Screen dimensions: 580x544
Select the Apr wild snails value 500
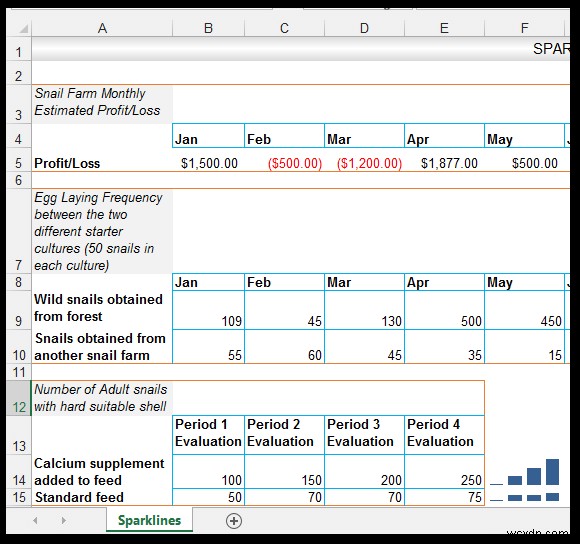pos(444,310)
